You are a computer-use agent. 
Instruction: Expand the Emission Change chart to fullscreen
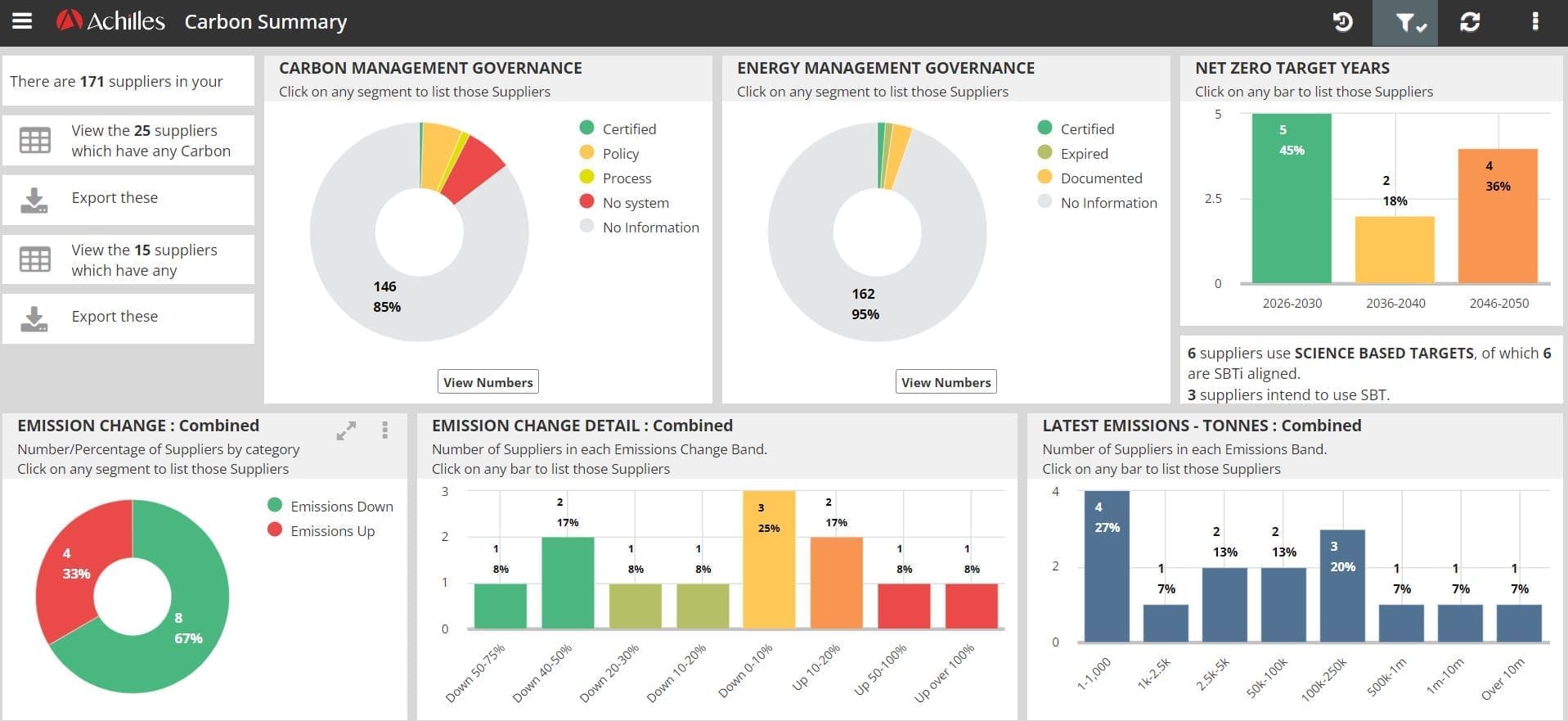pyautogui.click(x=346, y=430)
